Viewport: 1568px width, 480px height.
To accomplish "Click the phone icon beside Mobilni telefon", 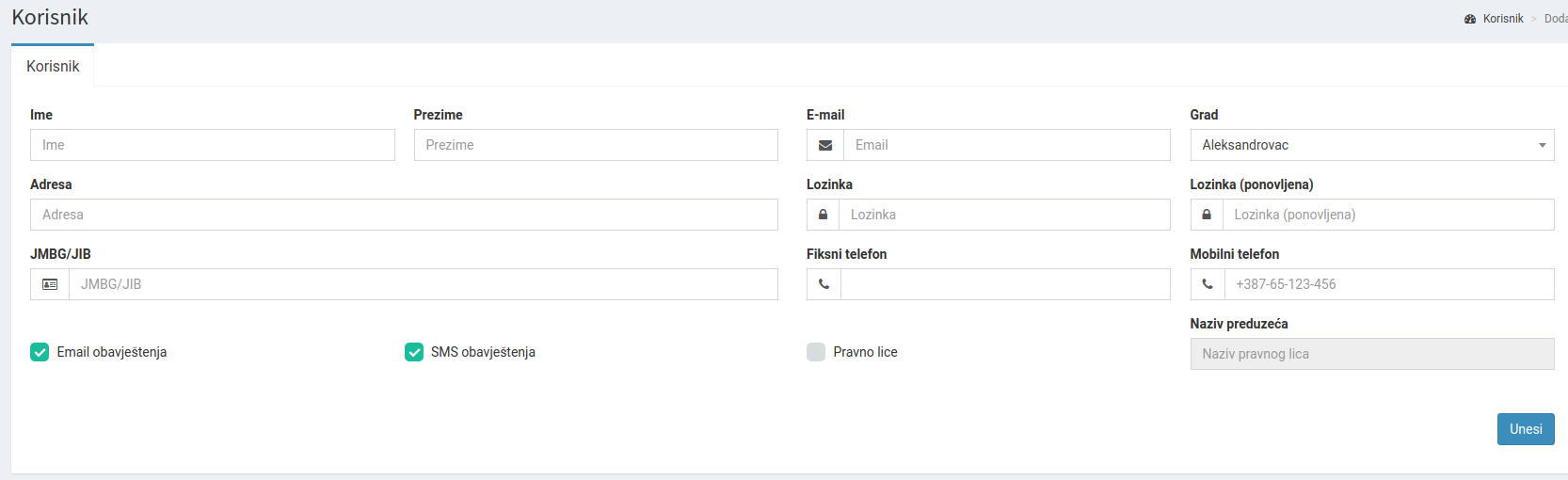I will click(x=1208, y=284).
